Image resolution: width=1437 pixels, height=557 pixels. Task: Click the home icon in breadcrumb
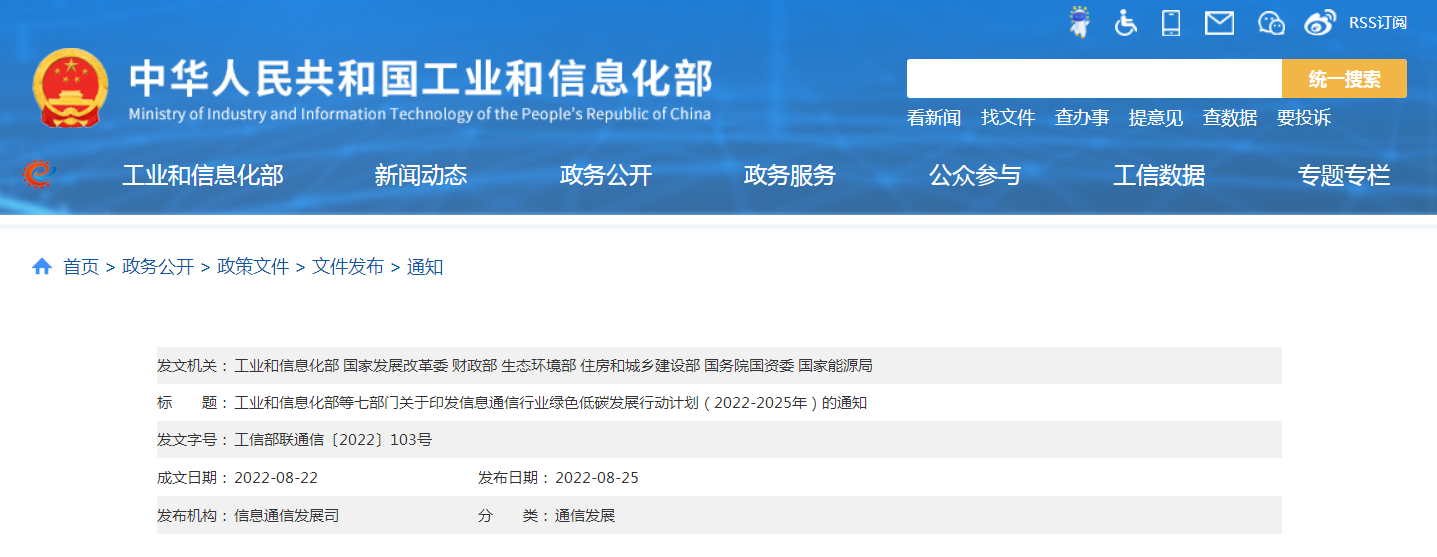point(42,267)
